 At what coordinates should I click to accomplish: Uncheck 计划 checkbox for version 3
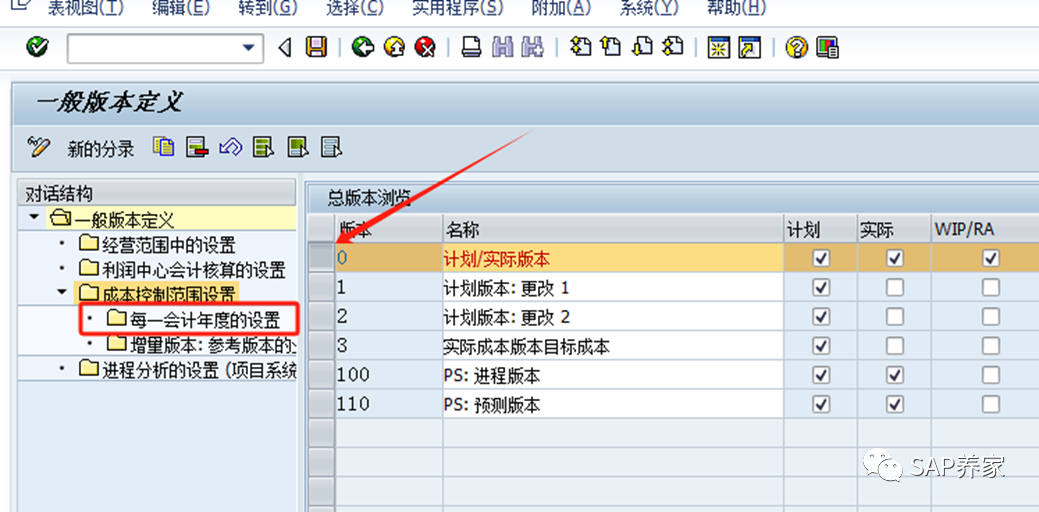(821, 346)
